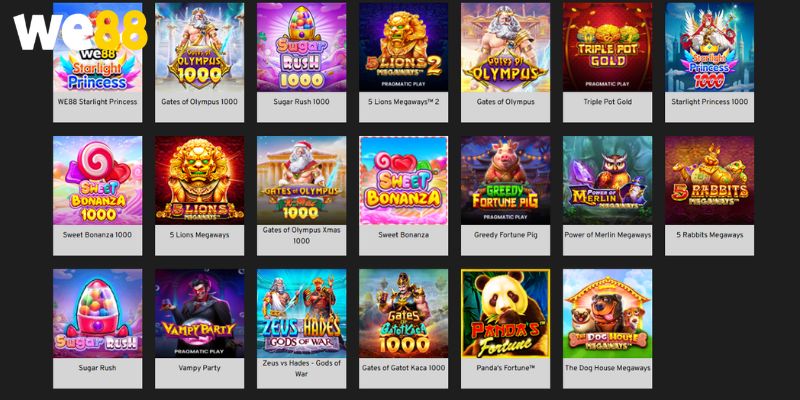800x400 pixels.
Task: Click the Gates of Gatot Kaca 1000 label
Action: [x=404, y=368]
